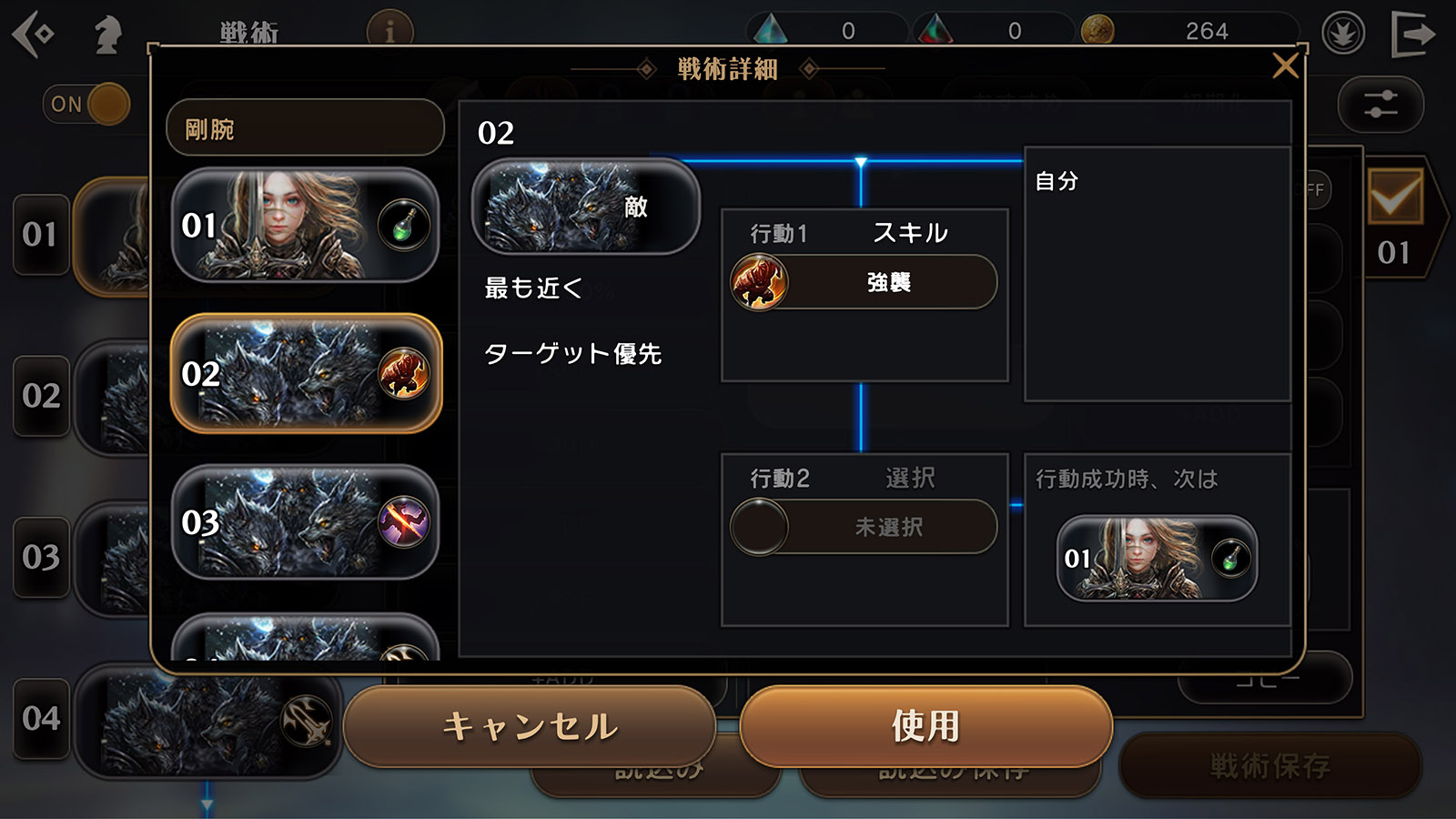The height and width of the screenshot is (819, 1456).
Task: Click the gold coin currency icon
Action: click(x=1097, y=31)
